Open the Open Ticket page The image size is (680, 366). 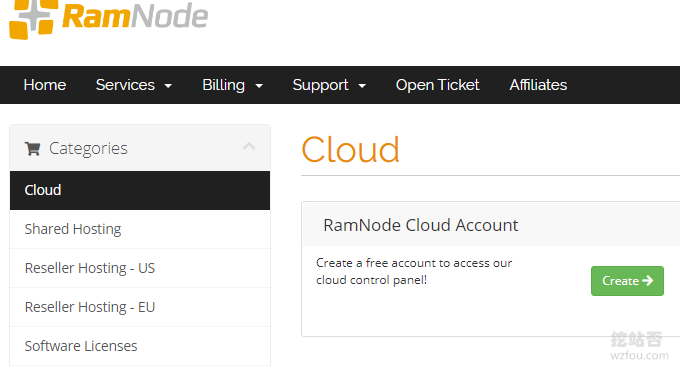tap(438, 85)
